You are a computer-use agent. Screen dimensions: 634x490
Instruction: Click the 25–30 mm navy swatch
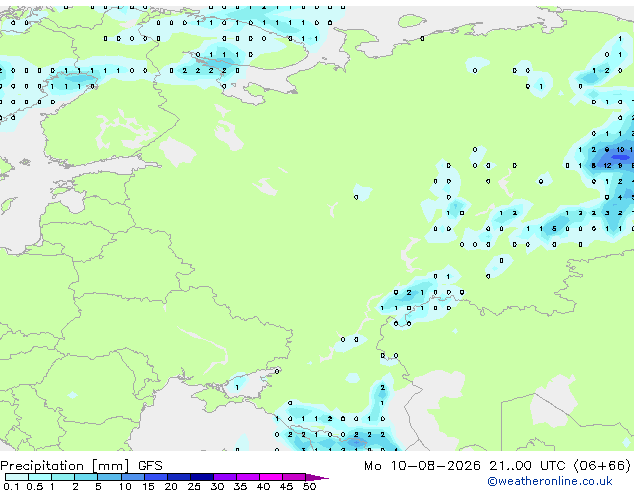[202, 477]
